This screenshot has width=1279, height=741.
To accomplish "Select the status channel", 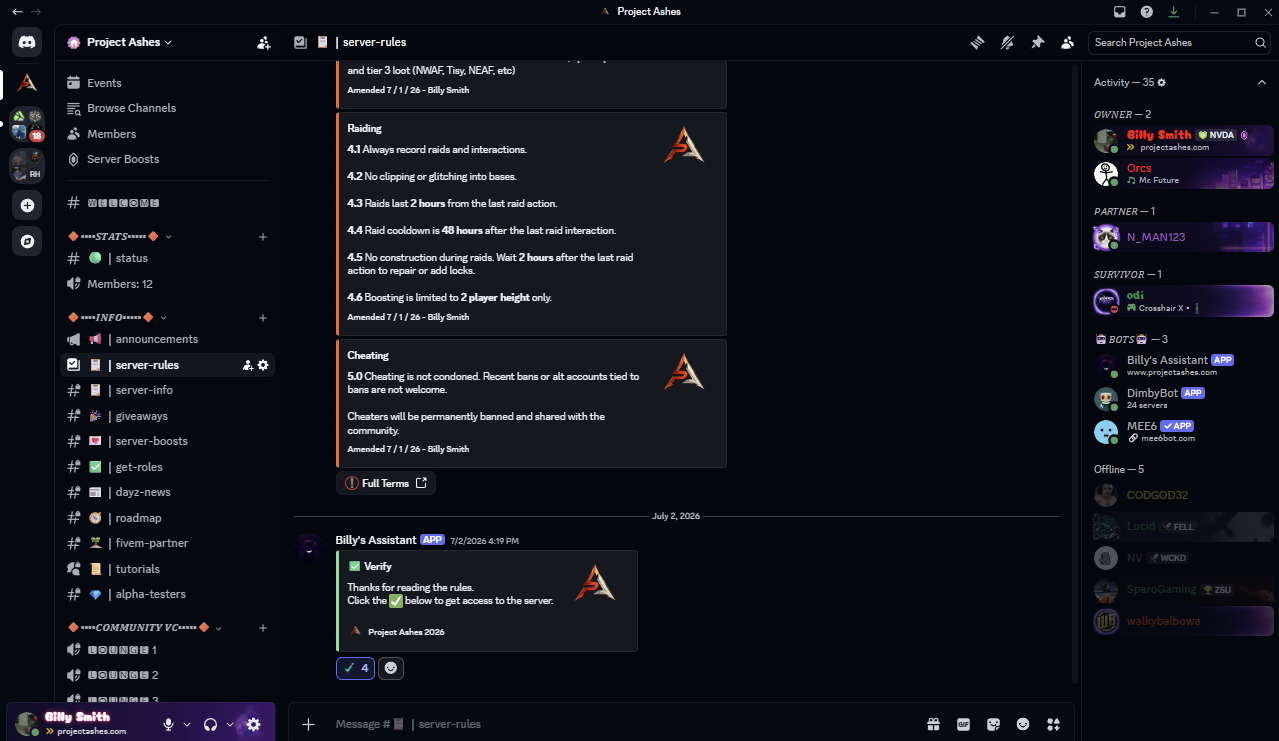I will [x=167, y=258].
